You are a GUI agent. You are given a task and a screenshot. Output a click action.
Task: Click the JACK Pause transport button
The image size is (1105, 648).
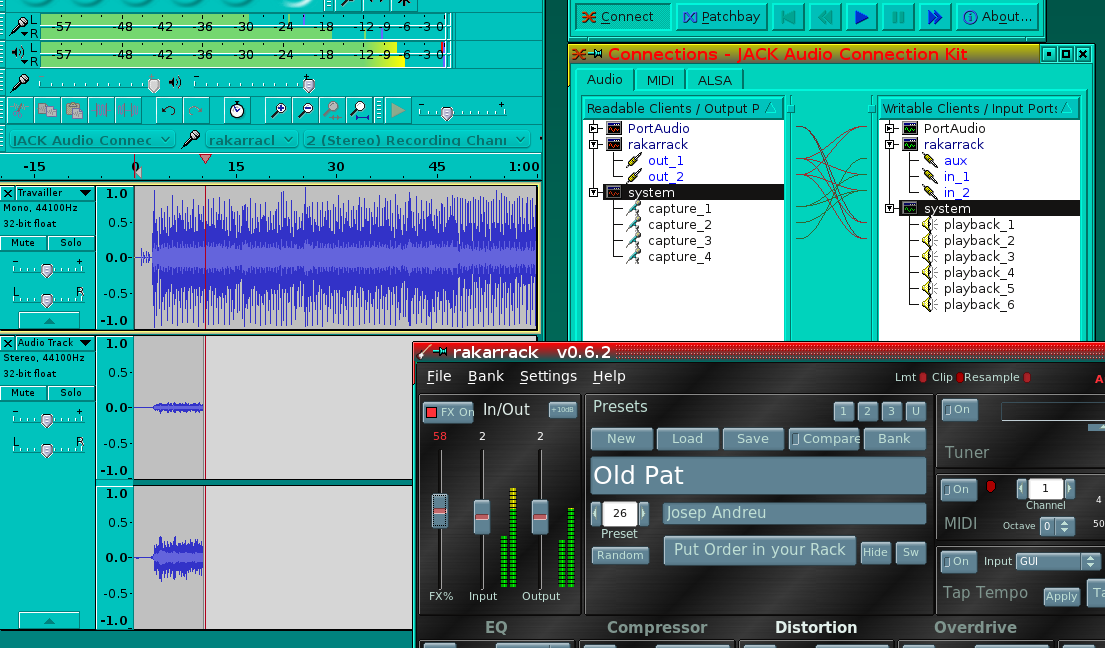point(898,17)
